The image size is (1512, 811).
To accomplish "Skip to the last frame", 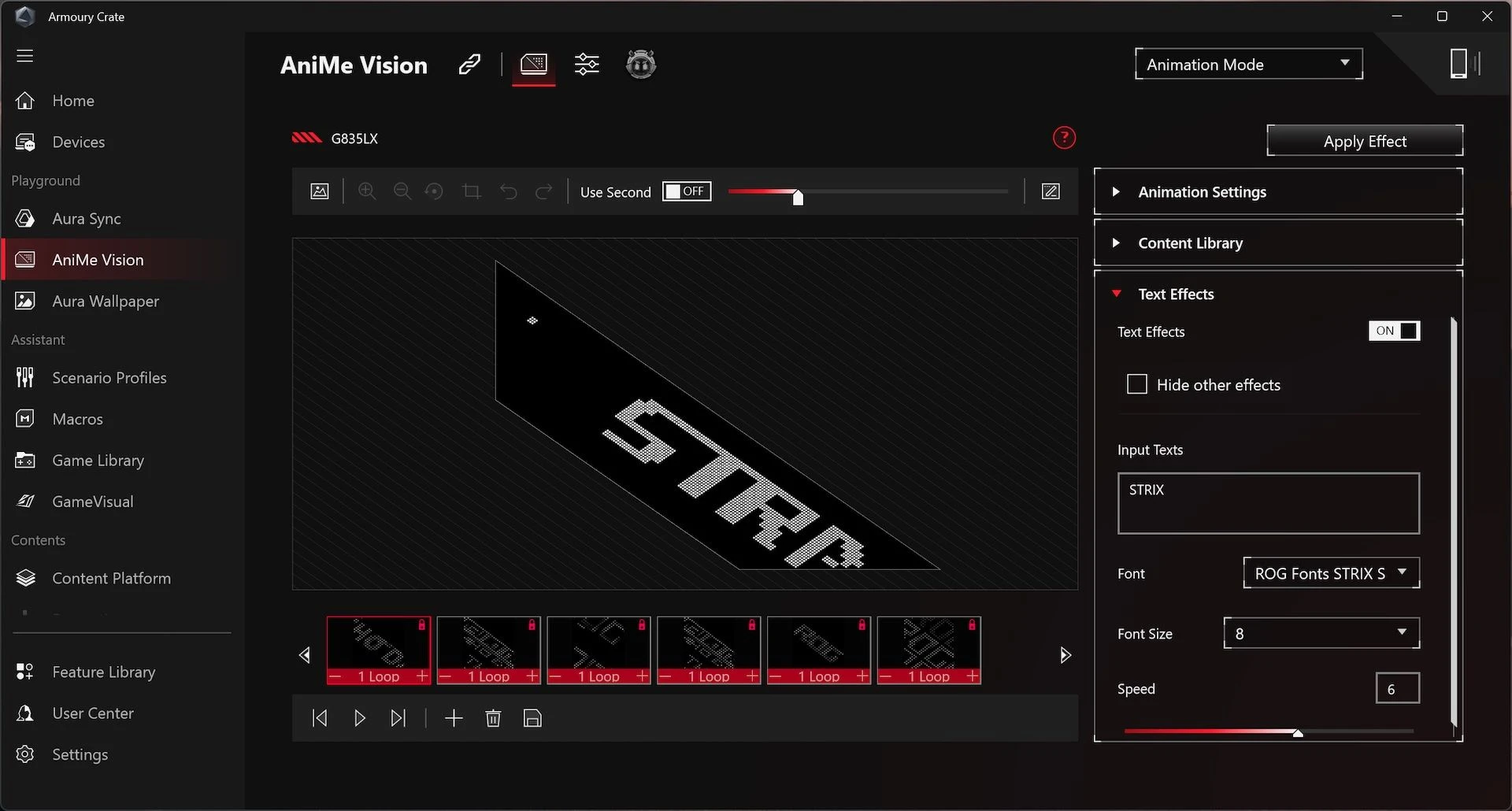I will point(398,718).
